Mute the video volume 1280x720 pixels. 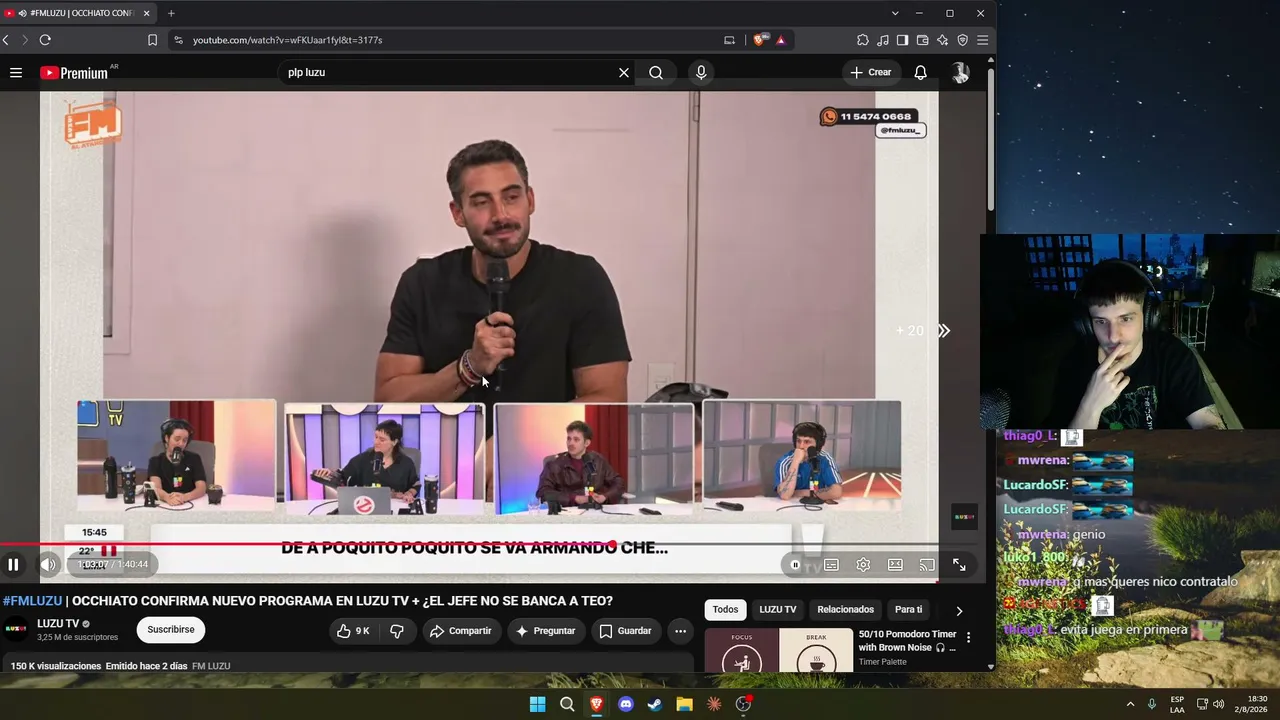(47, 565)
